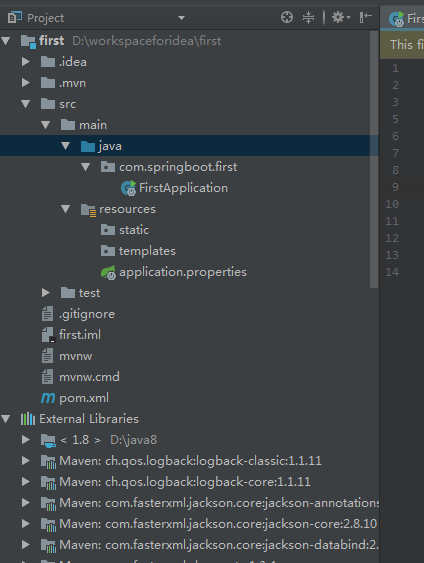The height and width of the screenshot is (563, 424).
Task: Expand the logback-core library entry
Action: [x=25, y=481]
